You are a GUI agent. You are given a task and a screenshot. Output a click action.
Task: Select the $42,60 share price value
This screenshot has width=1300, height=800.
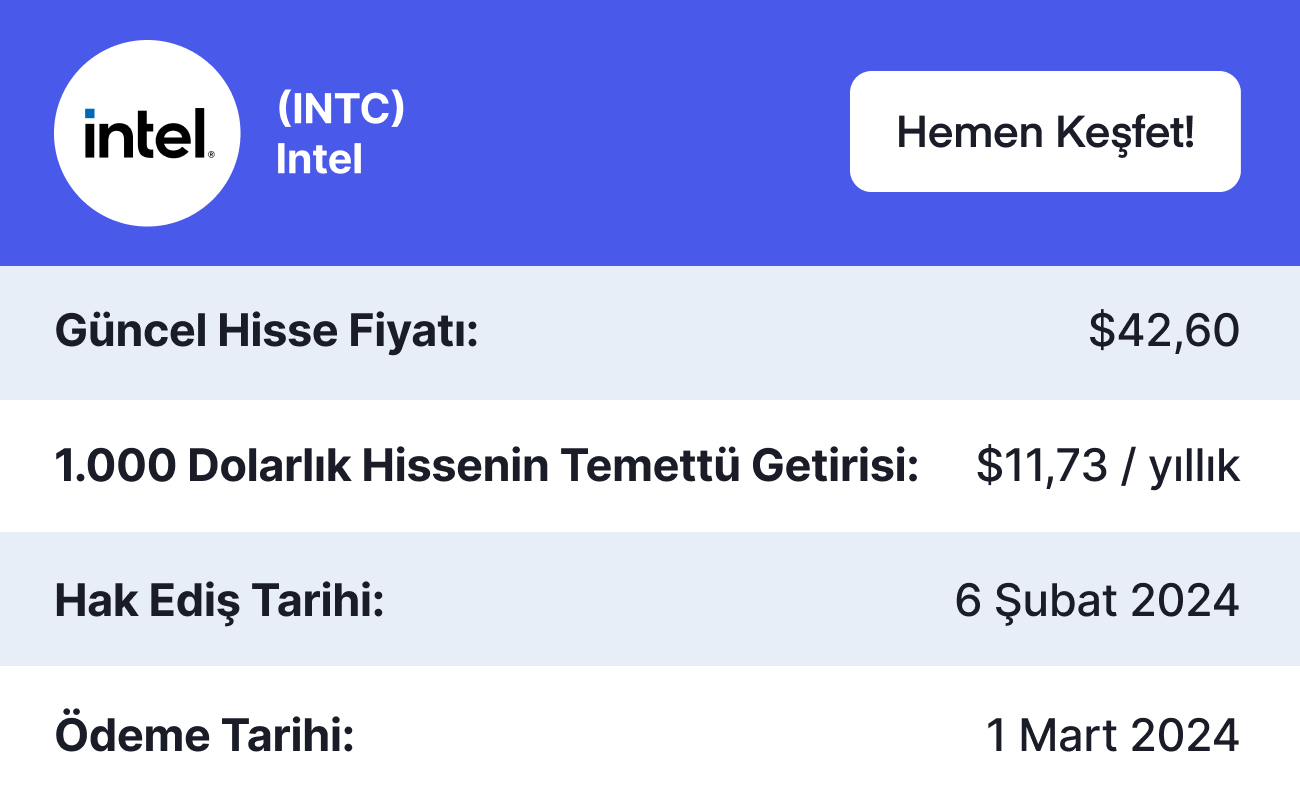pos(1164,332)
